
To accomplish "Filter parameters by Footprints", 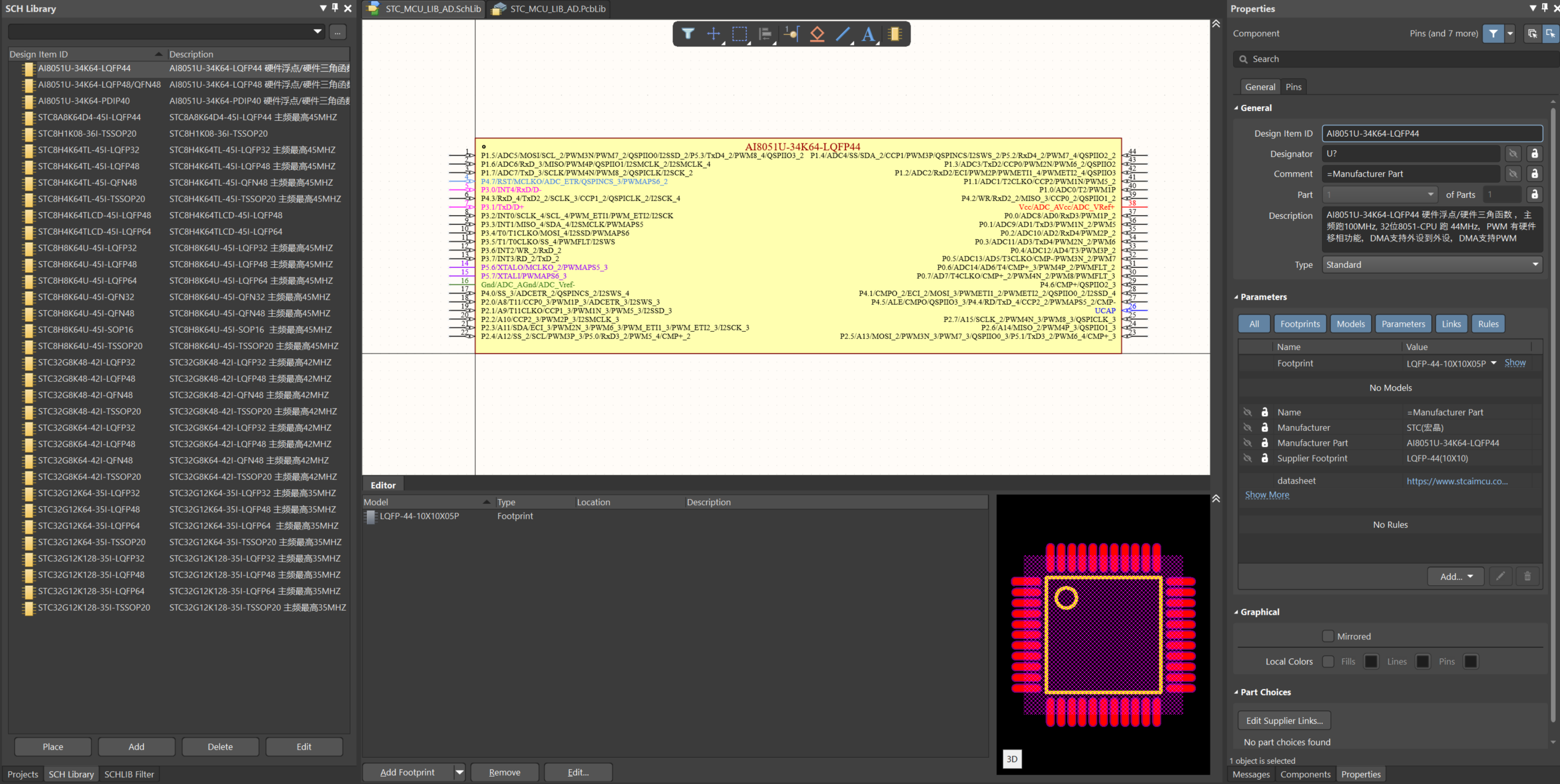I will click(1299, 324).
